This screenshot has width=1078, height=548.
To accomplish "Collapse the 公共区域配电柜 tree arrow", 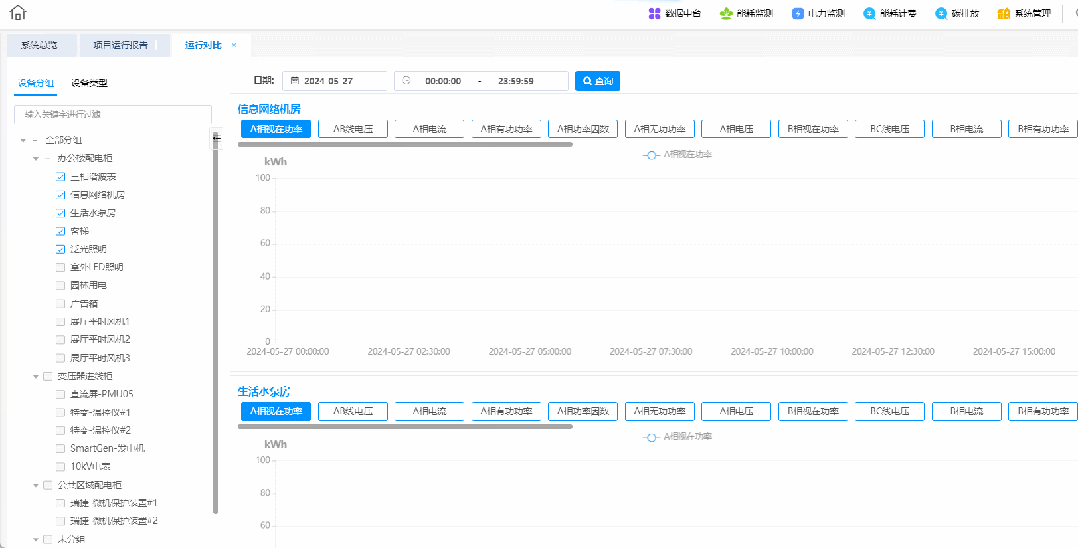I will coord(35,485).
